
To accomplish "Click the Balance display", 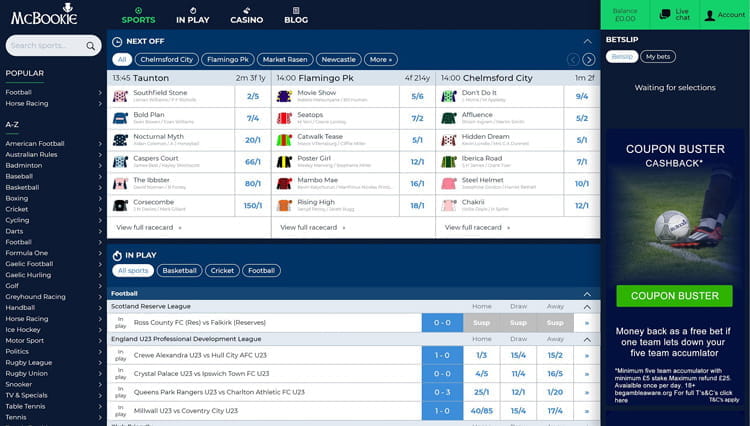I will pos(625,15).
